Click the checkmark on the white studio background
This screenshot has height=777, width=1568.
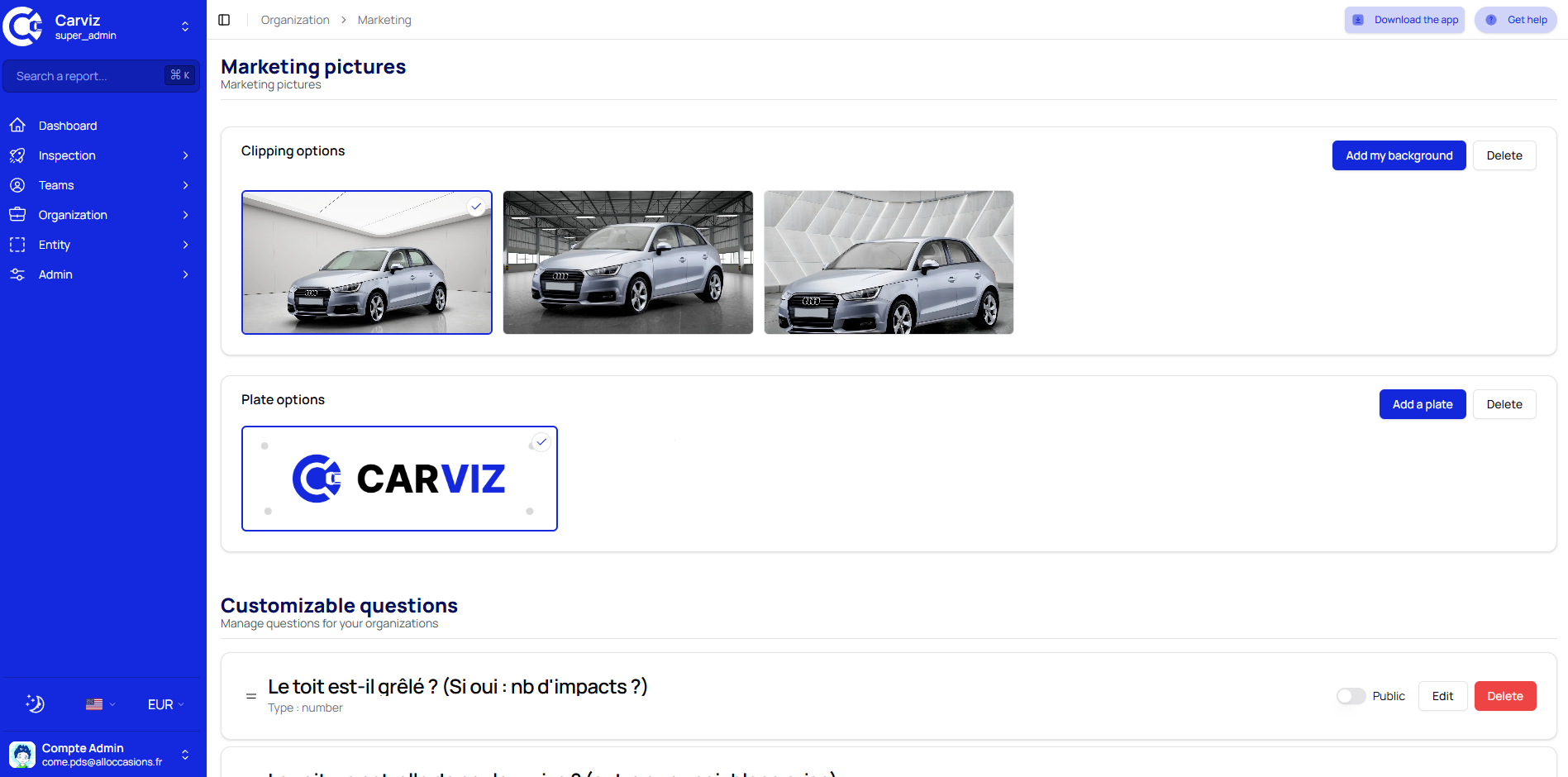tap(476, 207)
